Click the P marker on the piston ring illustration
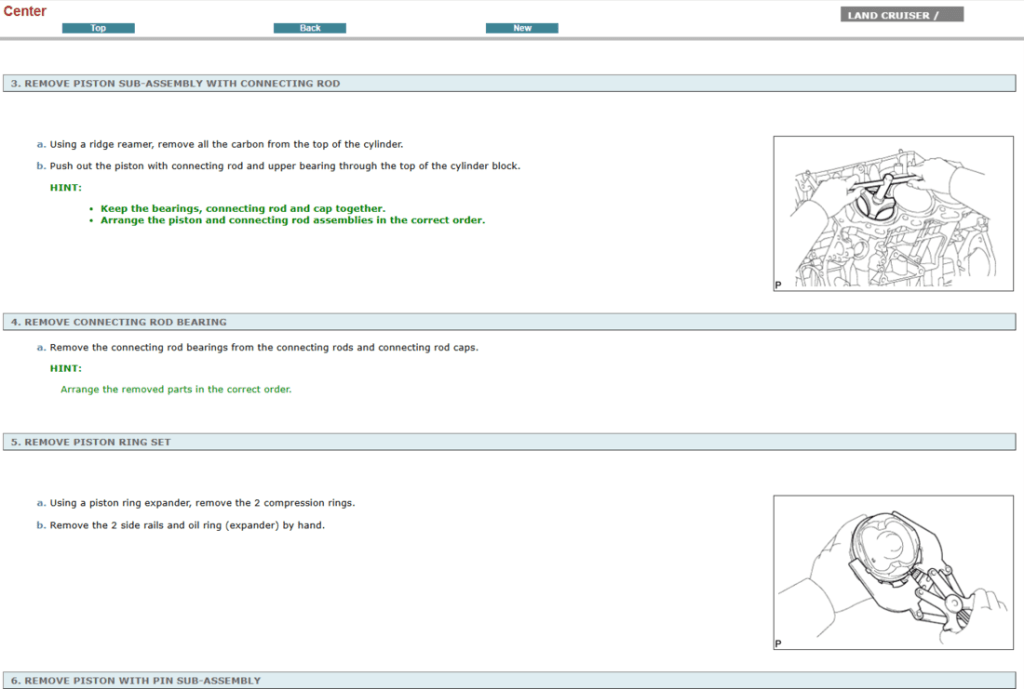1024x689 pixels. click(x=778, y=644)
